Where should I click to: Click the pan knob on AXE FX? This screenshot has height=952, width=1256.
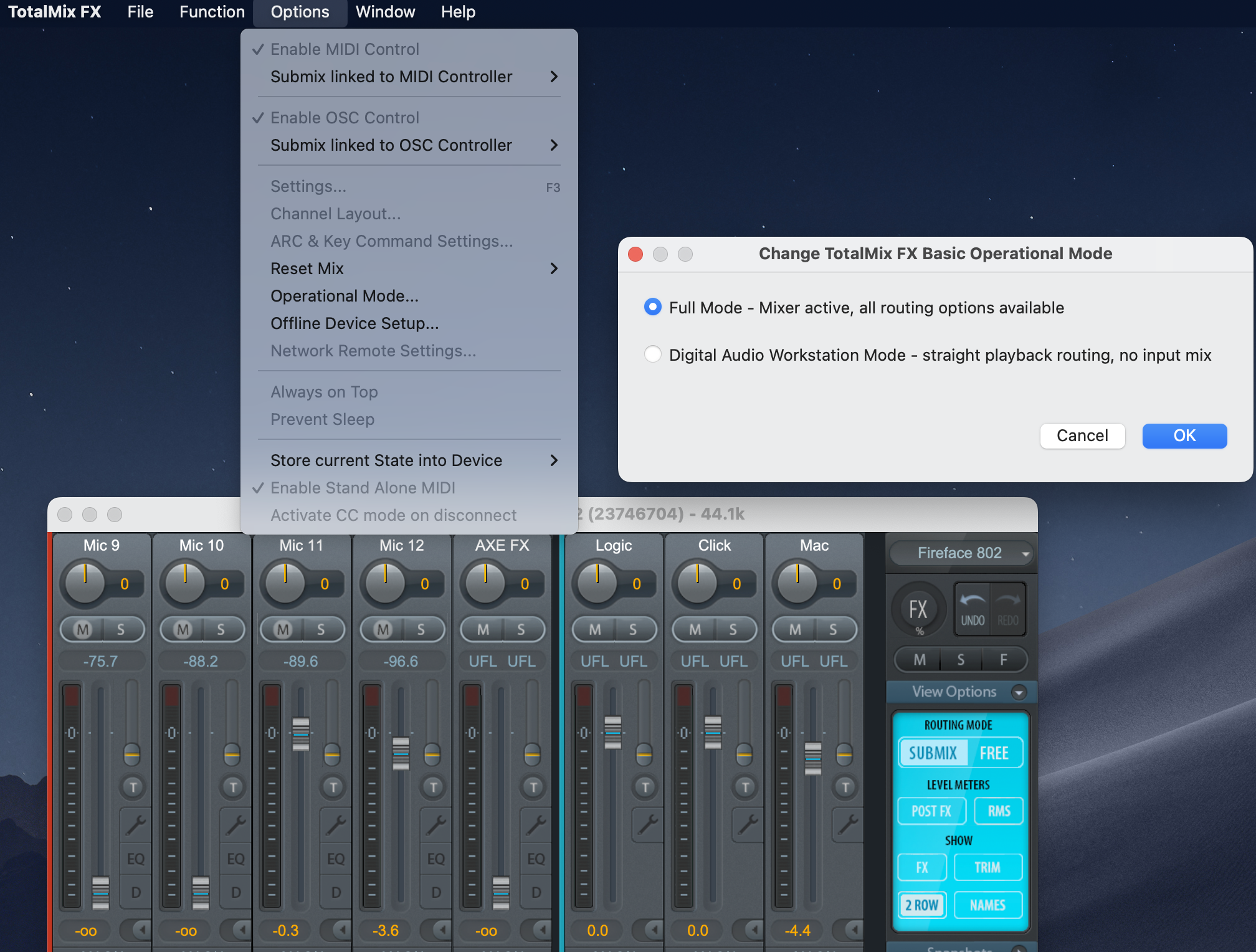tap(485, 583)
